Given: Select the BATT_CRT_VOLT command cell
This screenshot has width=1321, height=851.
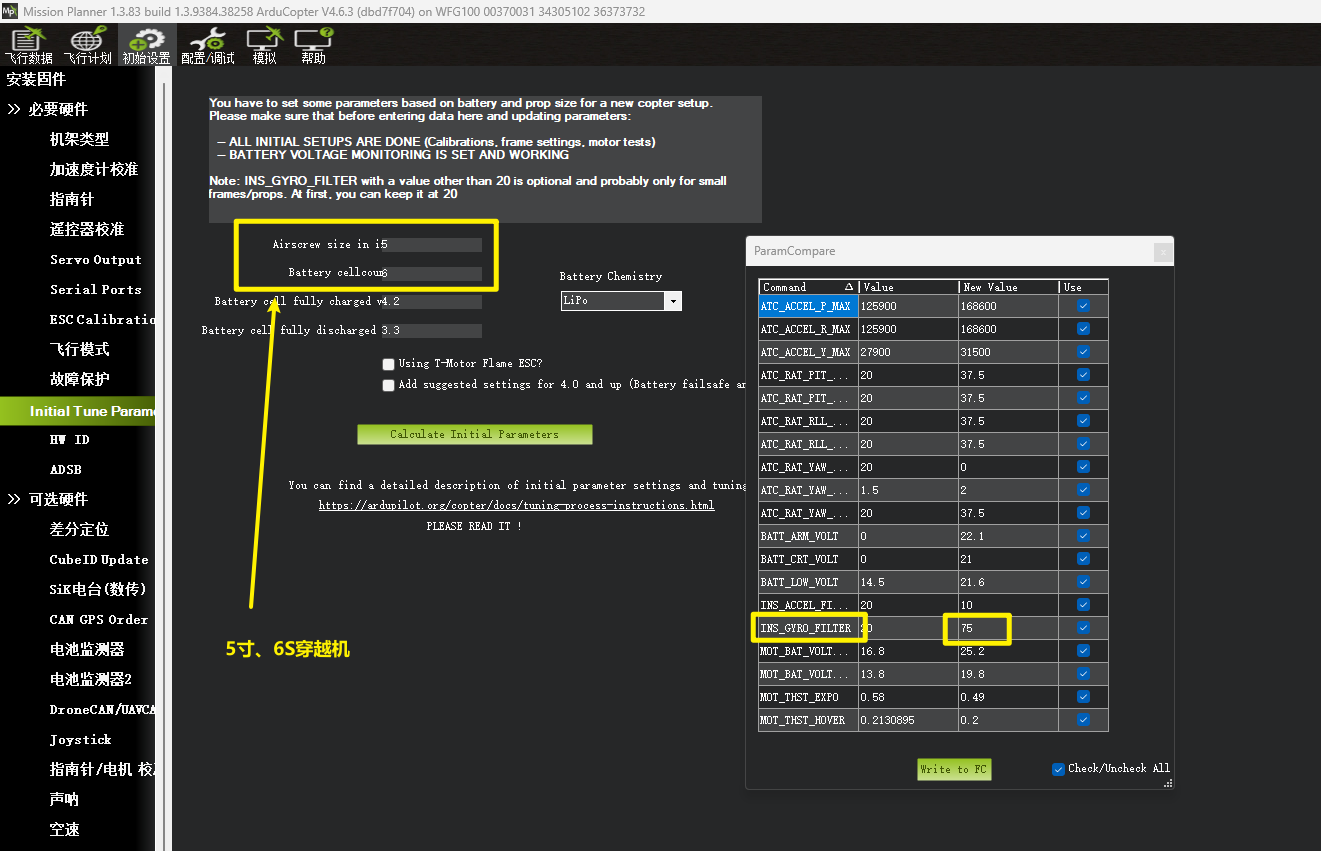Looking at the screenshot, I should pos(808,559).
